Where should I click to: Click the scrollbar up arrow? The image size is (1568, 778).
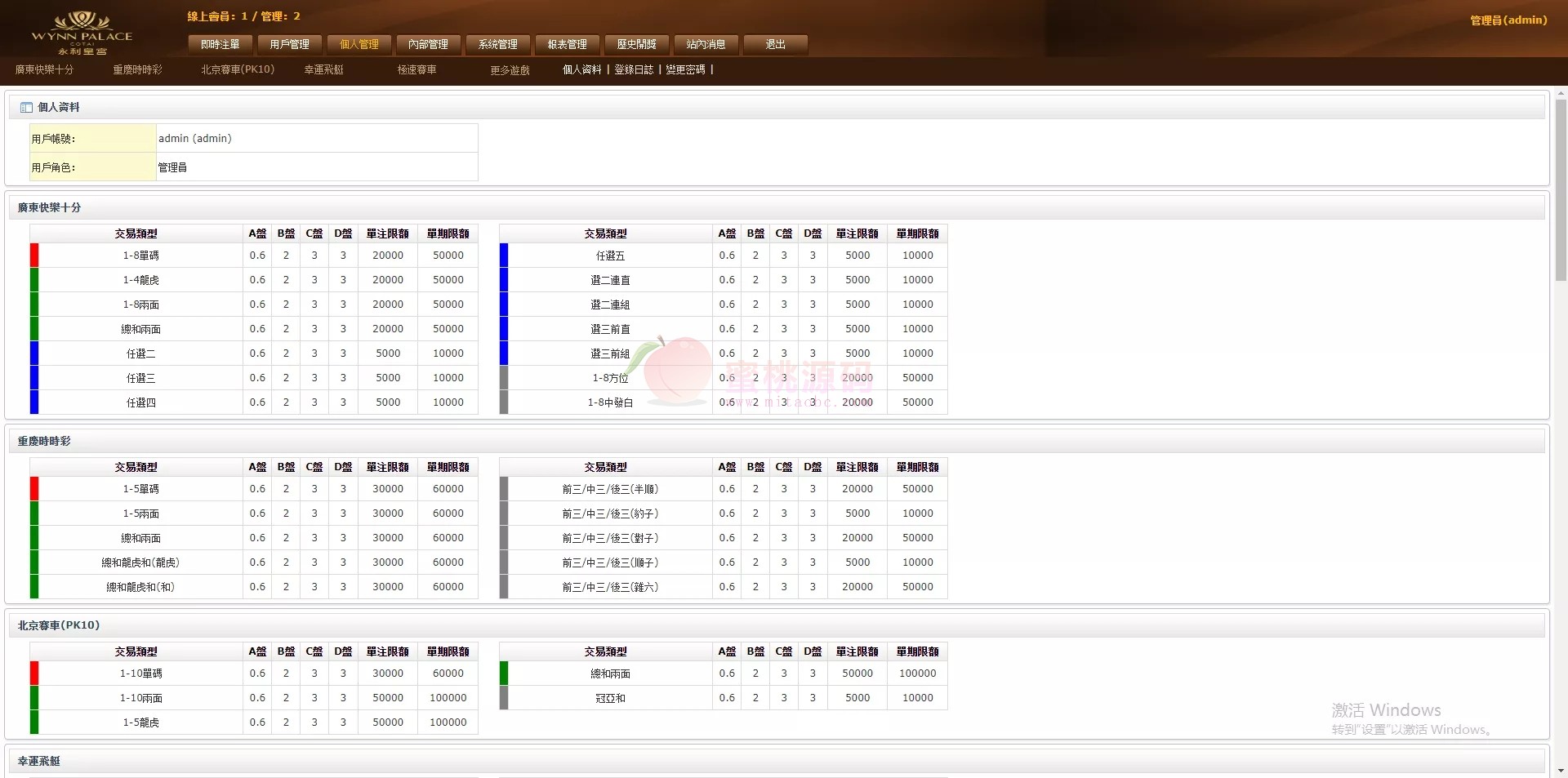(x=1560, y=92)
